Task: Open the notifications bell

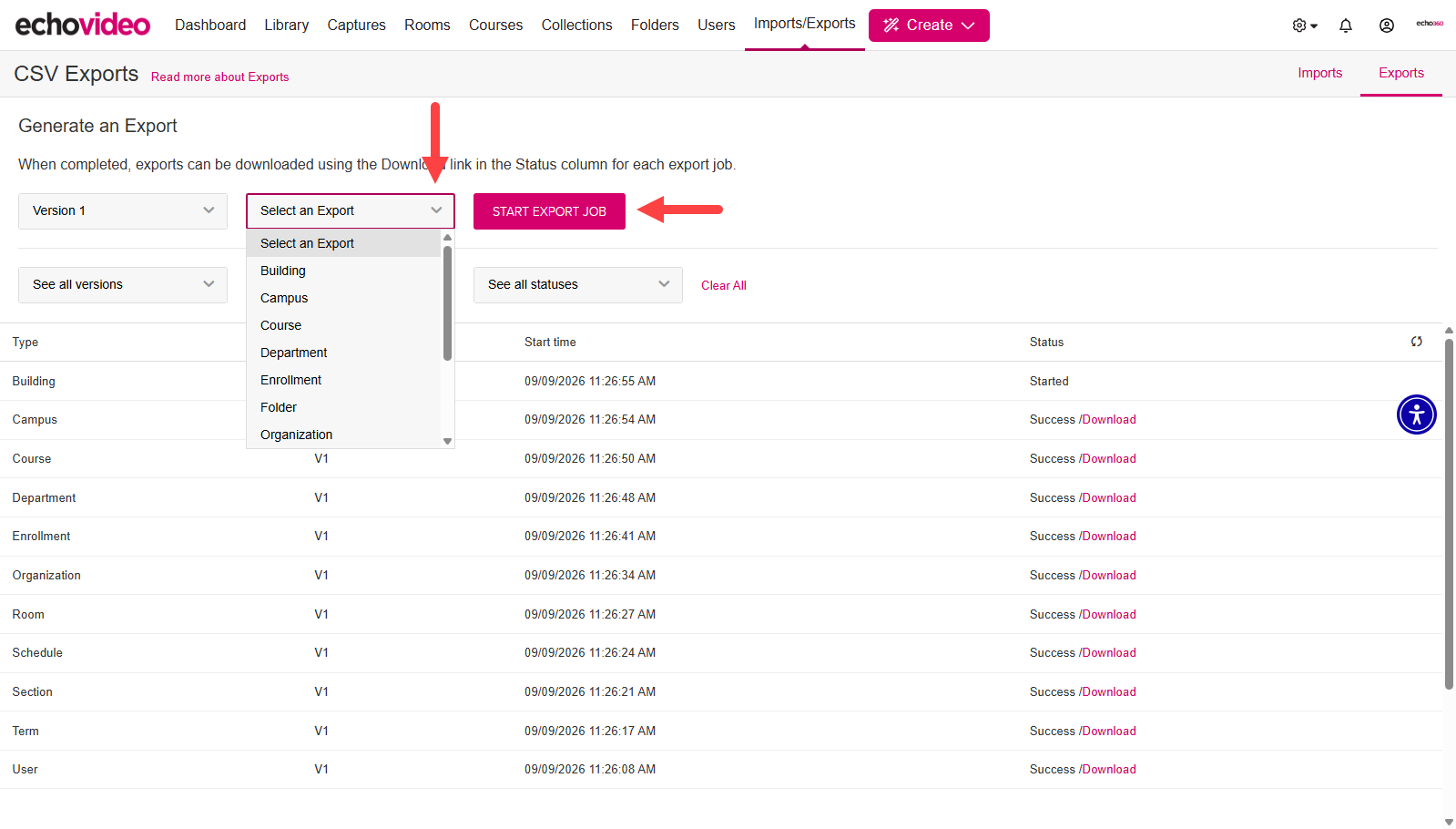Action: pyautogui.click(x=1346, y=26)
